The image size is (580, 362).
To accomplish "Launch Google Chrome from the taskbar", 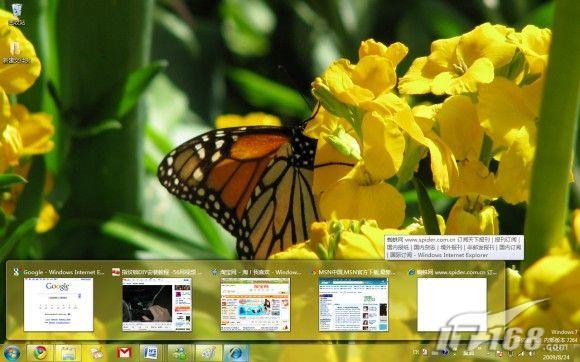I will [x=40, y=353].
